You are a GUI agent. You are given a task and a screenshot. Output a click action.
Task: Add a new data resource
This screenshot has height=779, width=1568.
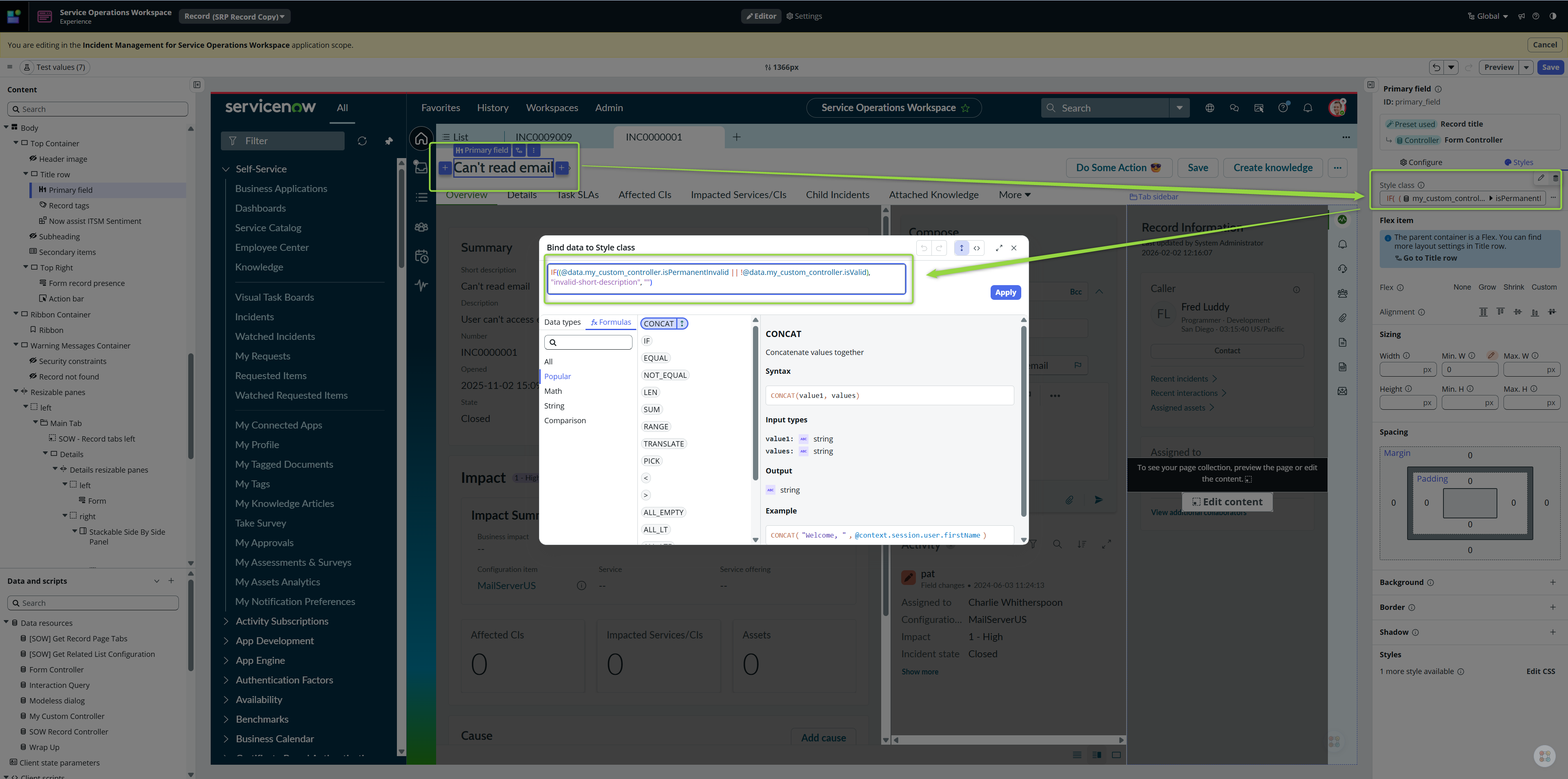171,581
